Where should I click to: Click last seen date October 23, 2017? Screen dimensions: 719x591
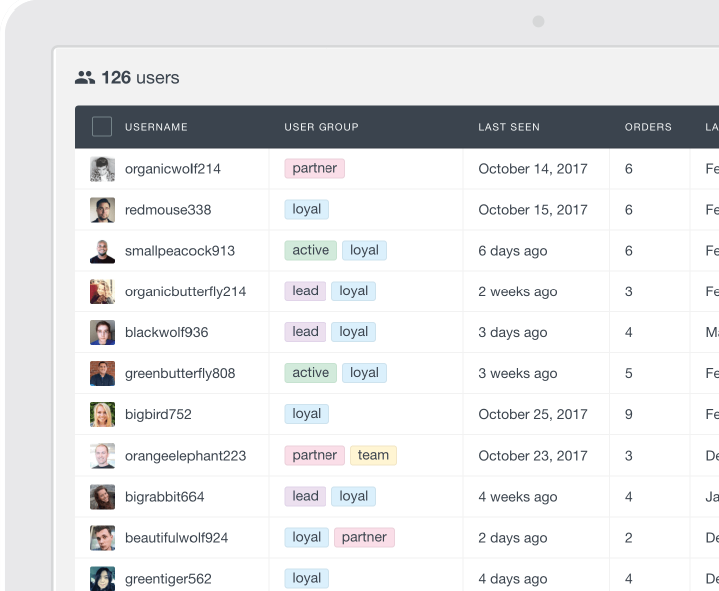tap(533, 456)
